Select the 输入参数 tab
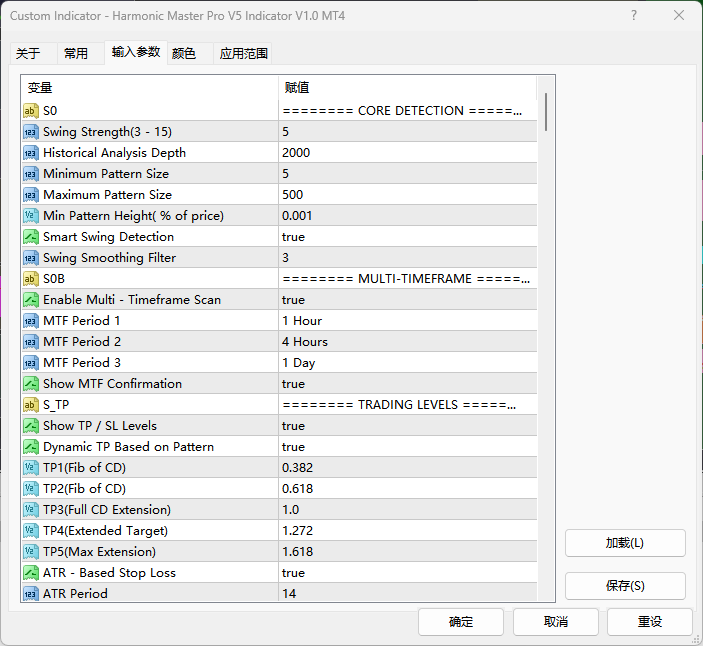 [136, 52]
